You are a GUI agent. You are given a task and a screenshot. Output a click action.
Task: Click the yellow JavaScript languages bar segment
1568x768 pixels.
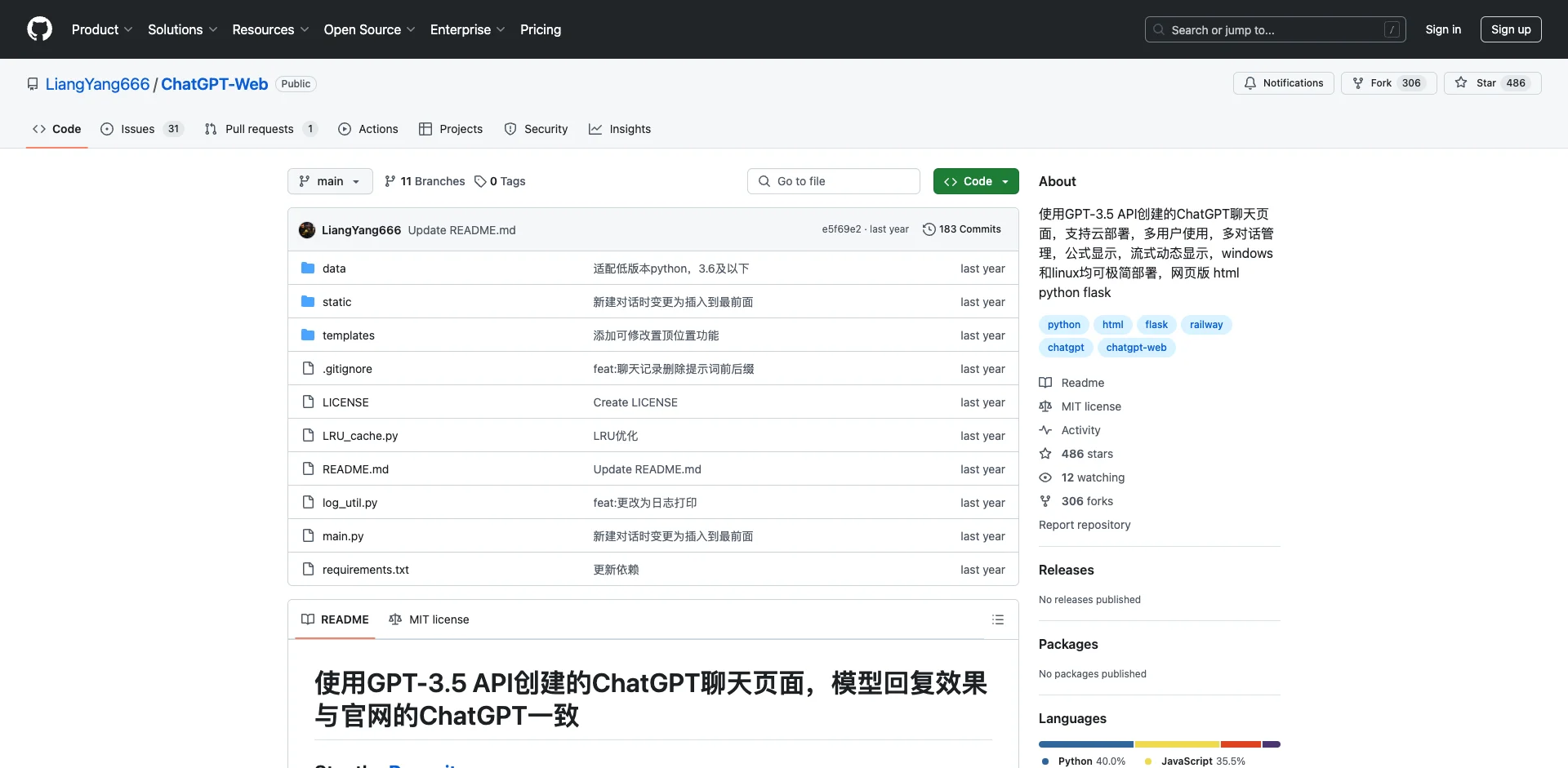(1177, 744)
